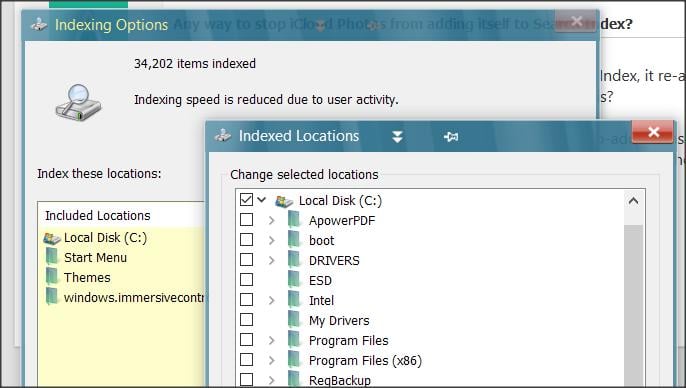Click the Program Files folder icon
The height and width of the screenshot is (388, 686).
295,340
